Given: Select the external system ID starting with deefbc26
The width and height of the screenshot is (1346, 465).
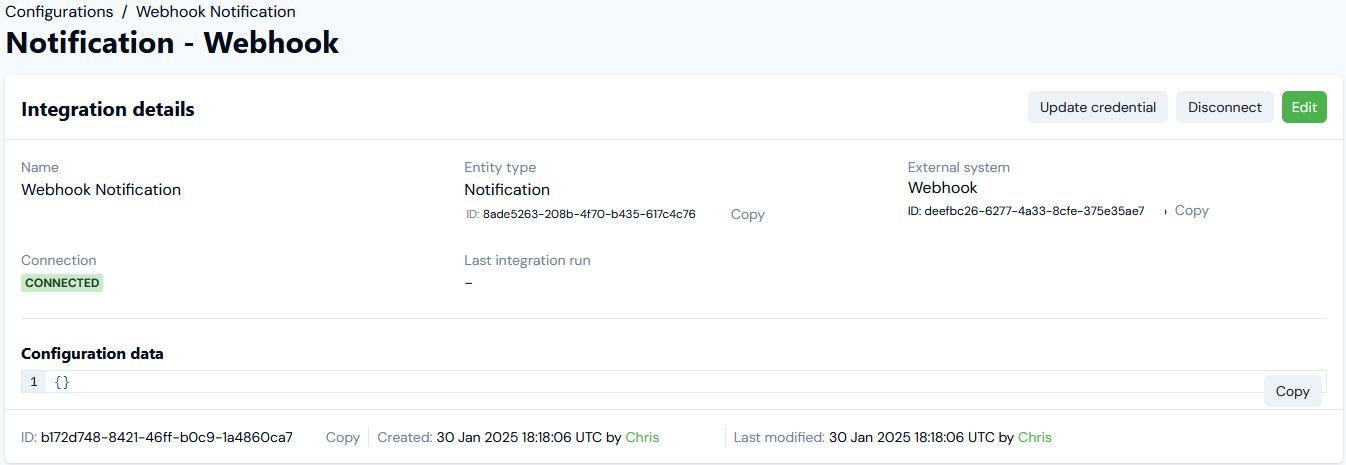Looking at the screenshot, I should (1034, 211).
